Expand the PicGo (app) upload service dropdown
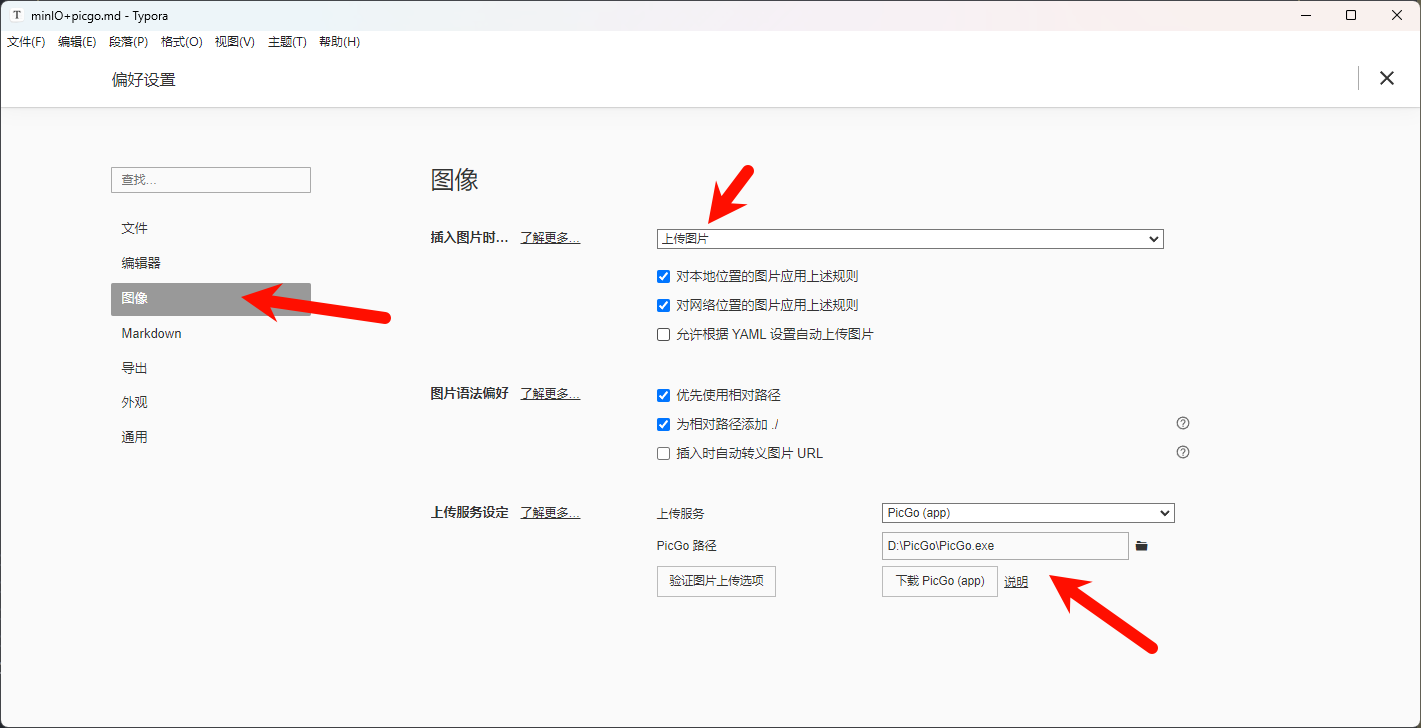The height and width of the screenshot is (728, 1421). [x=1028, y=513]
